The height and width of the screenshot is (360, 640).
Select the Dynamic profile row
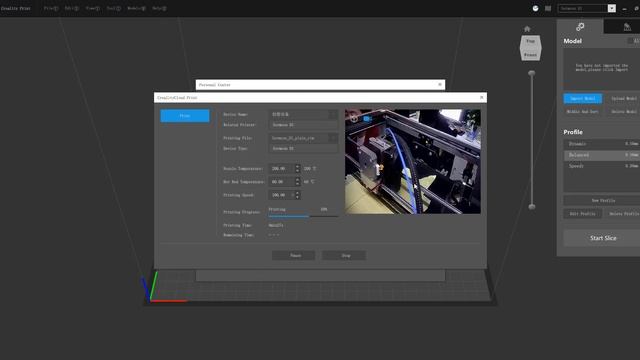click(x=602, y=144)
